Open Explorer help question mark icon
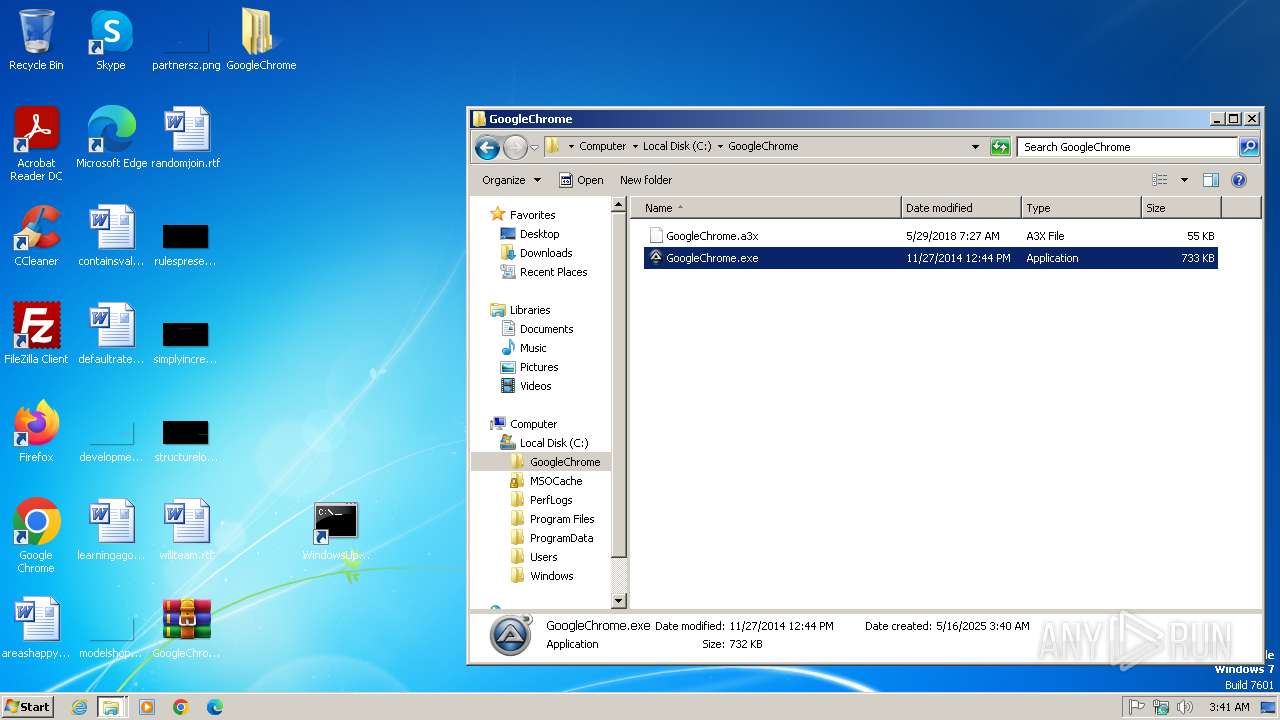The image size is (1280, 720). (x=1239, y=180)
